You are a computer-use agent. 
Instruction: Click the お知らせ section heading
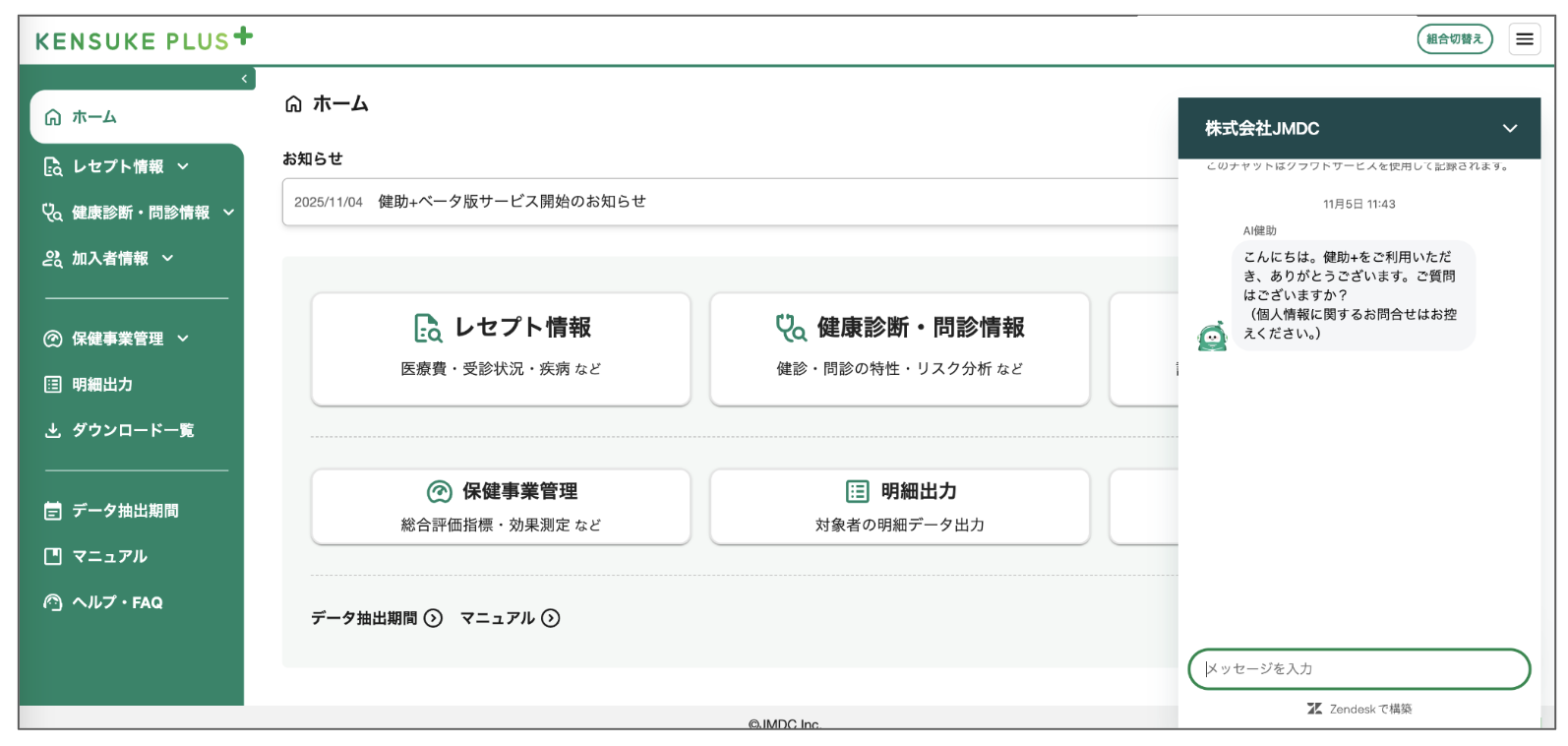click(313, 158)
